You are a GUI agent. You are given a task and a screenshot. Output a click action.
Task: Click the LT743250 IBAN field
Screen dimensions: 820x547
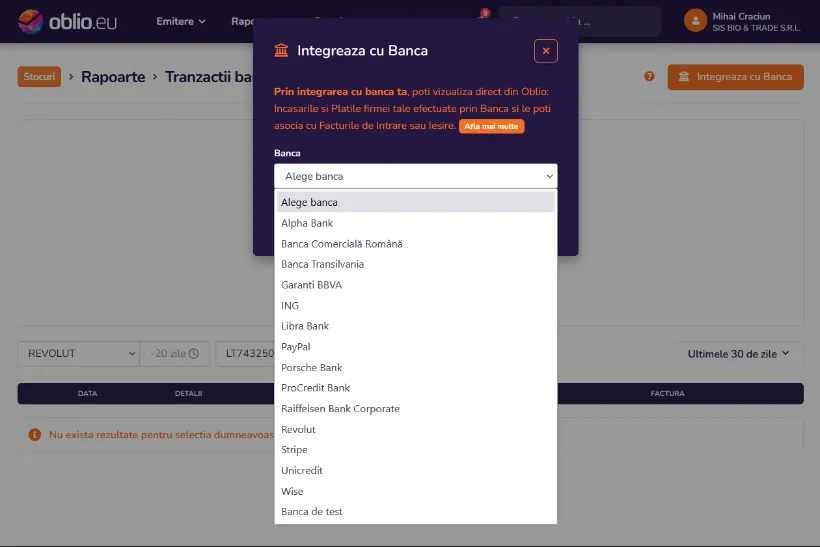[245, 354]
